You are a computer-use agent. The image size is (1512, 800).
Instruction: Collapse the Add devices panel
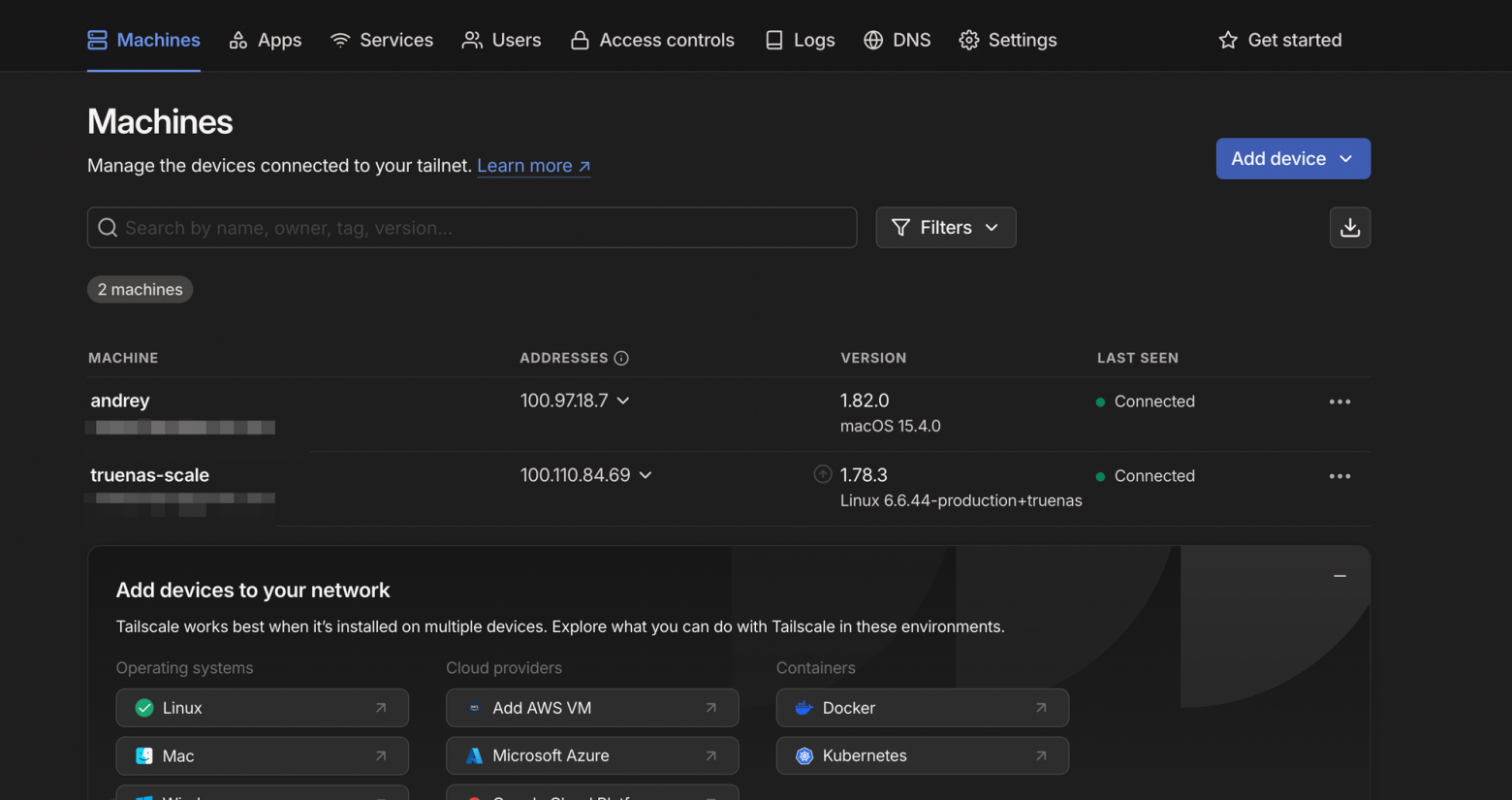pyautogui.click(x=1339, y=576)
